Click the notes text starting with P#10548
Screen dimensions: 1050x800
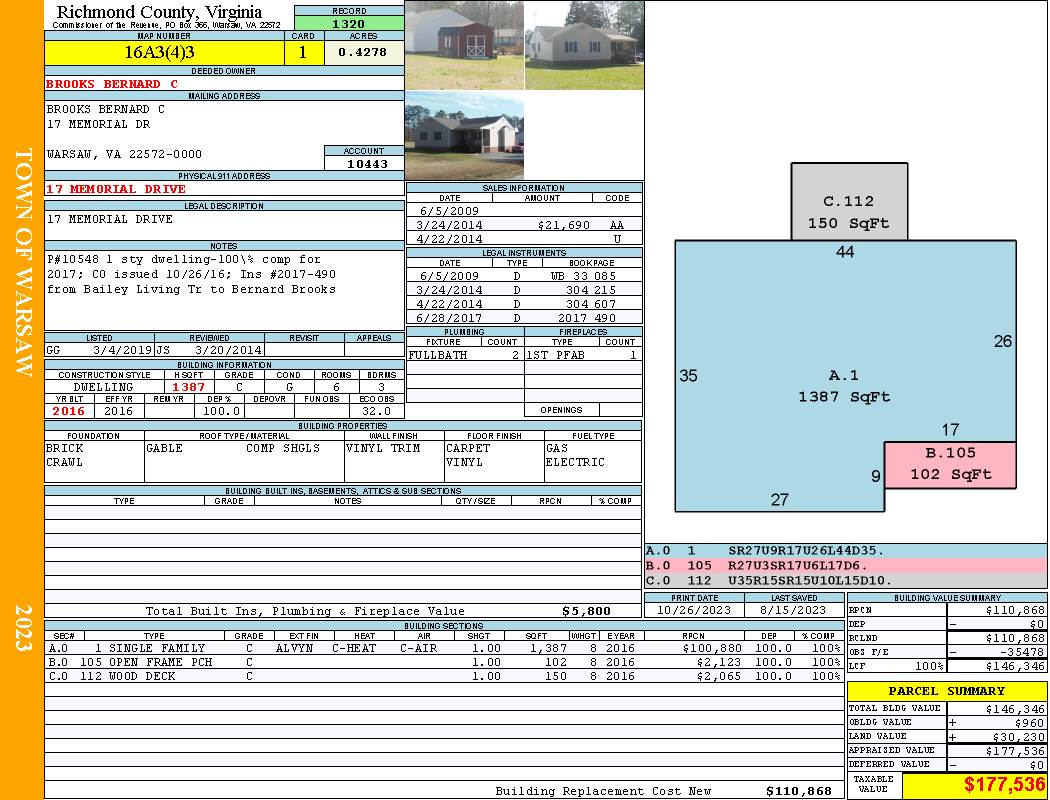(x=192, y=274)
